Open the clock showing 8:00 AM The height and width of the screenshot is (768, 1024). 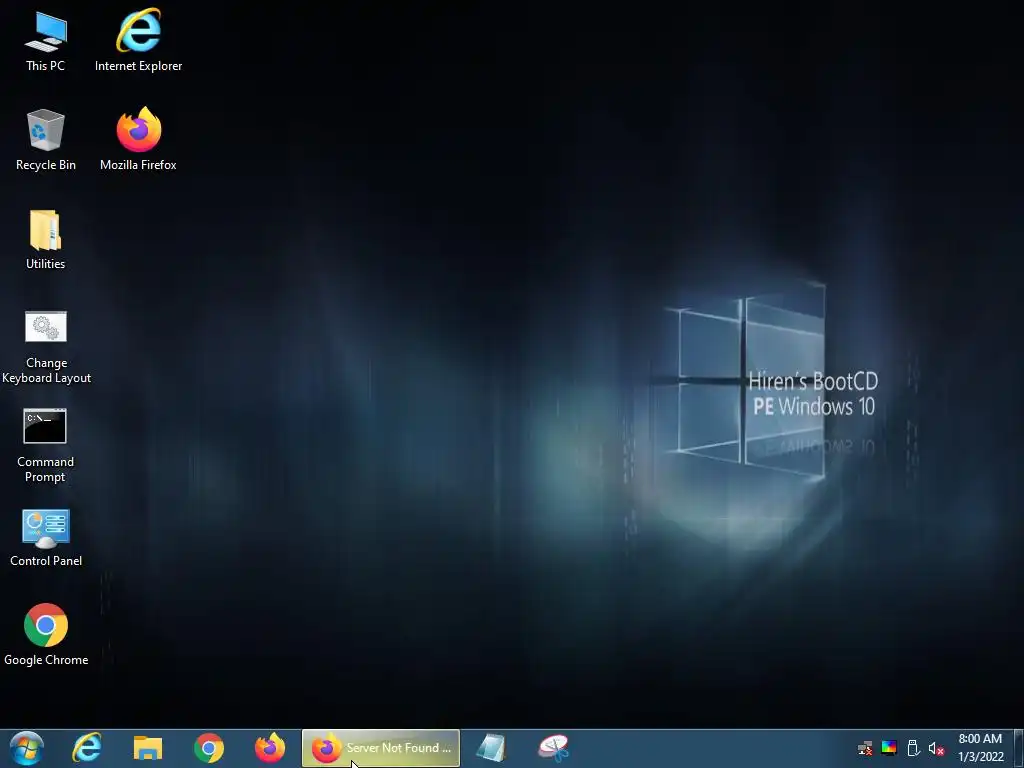click(x=980, y=748)
